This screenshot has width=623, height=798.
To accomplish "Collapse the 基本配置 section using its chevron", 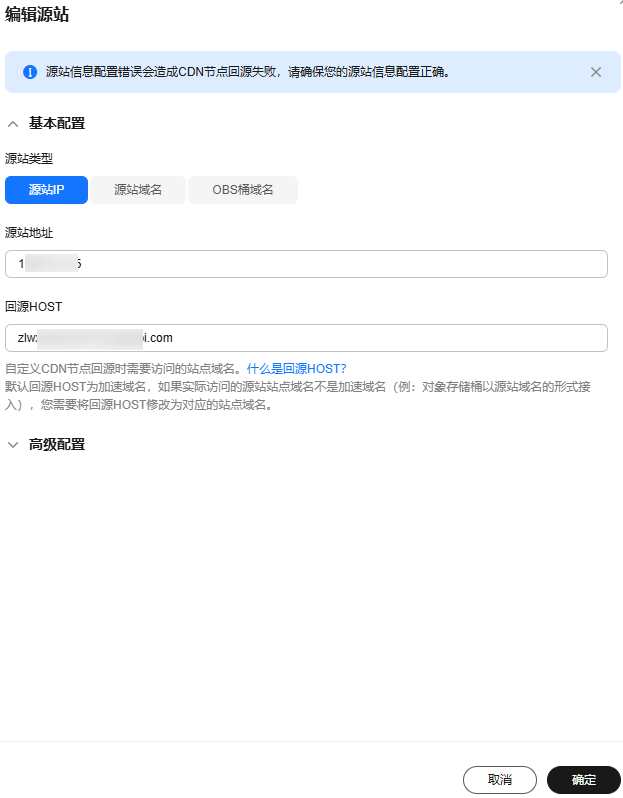I will (x=13, y=124).
